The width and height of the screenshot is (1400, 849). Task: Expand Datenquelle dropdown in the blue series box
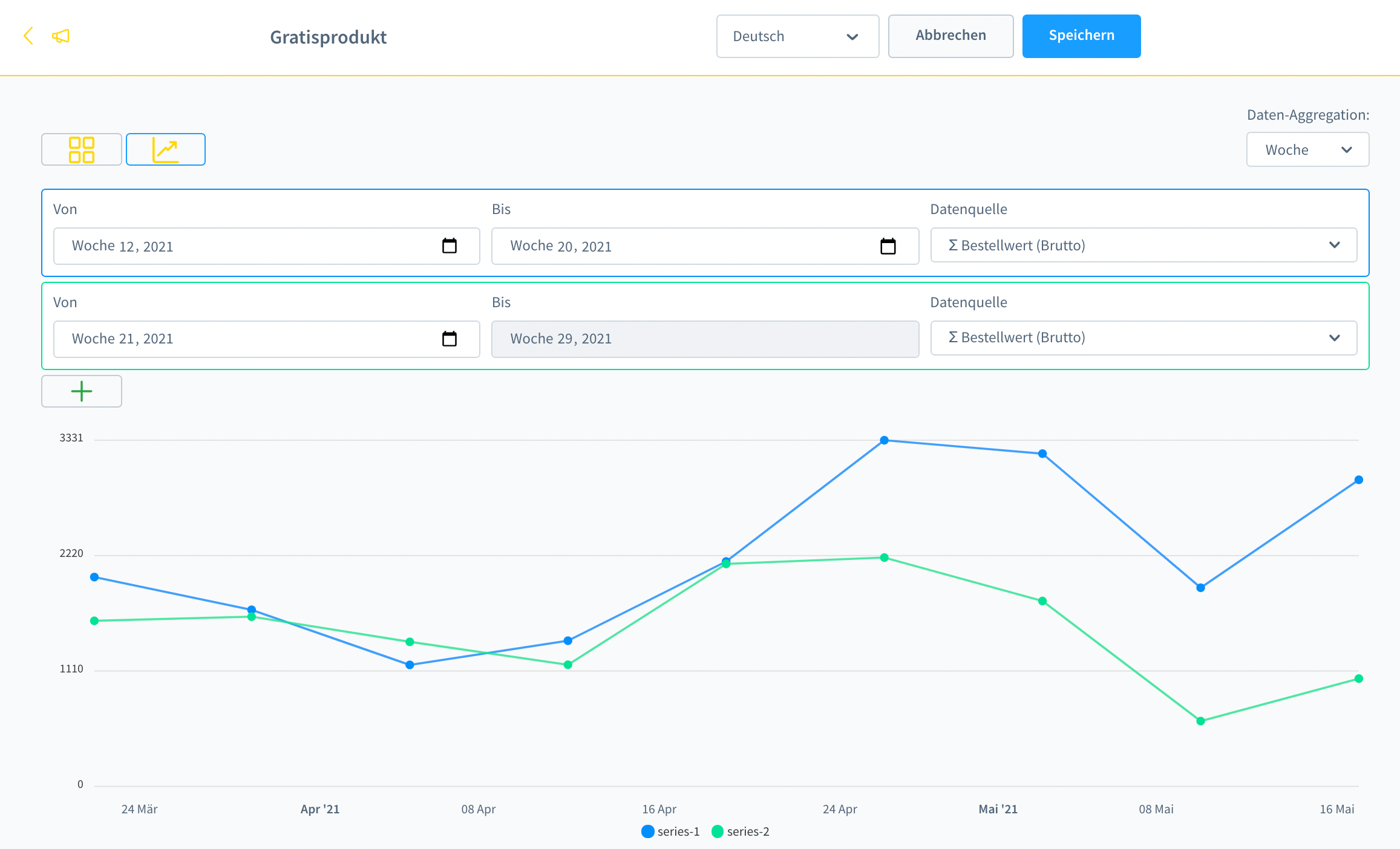point(1143,245)
